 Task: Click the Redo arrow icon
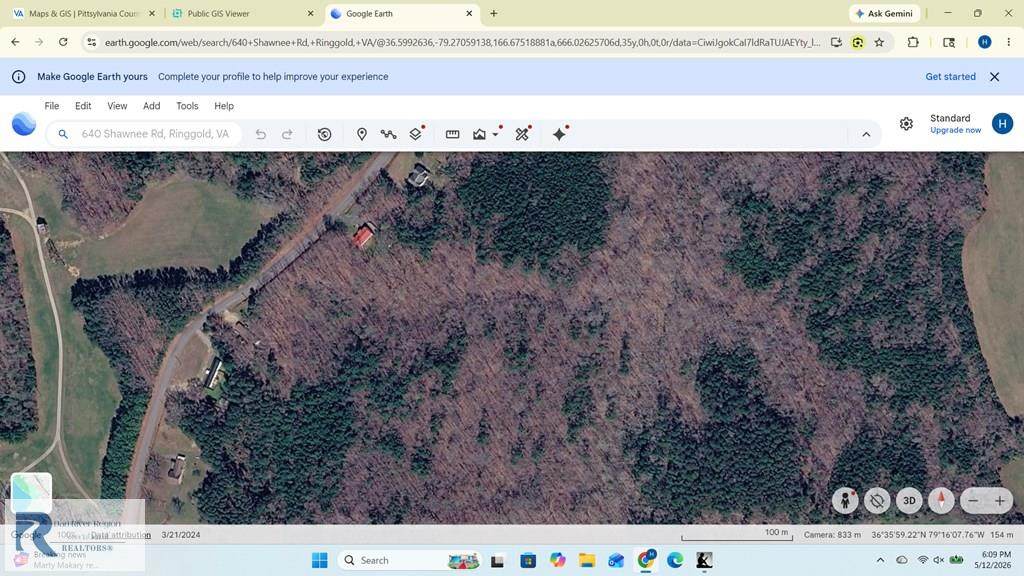(x=287, y=135)
